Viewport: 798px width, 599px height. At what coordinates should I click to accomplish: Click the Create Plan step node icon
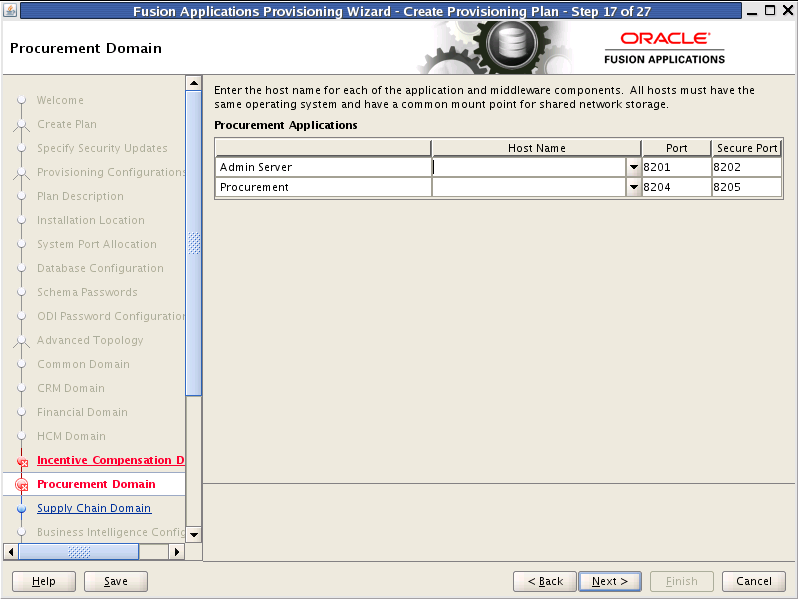coord(21,125)
